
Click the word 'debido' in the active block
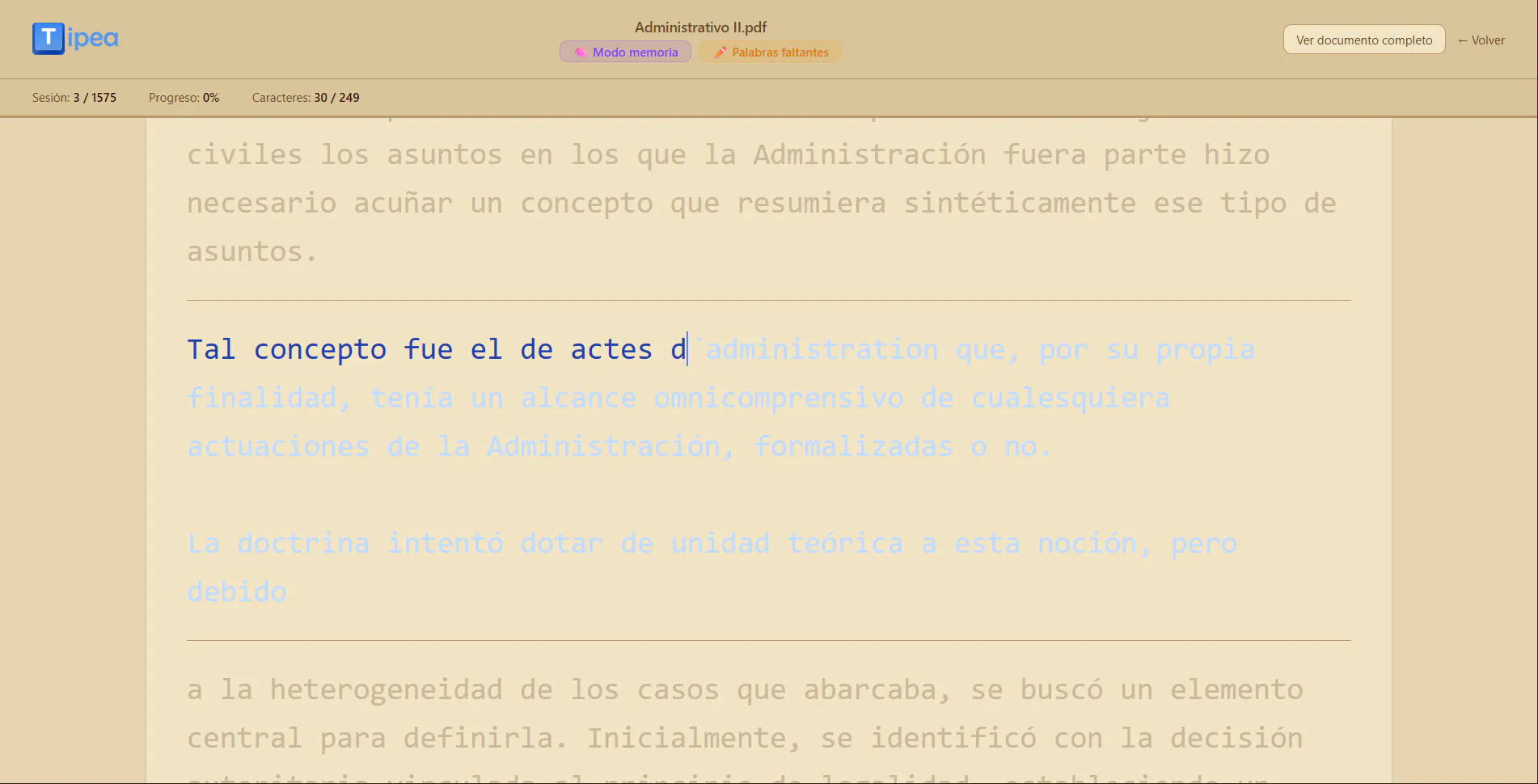tap(237, 592)
